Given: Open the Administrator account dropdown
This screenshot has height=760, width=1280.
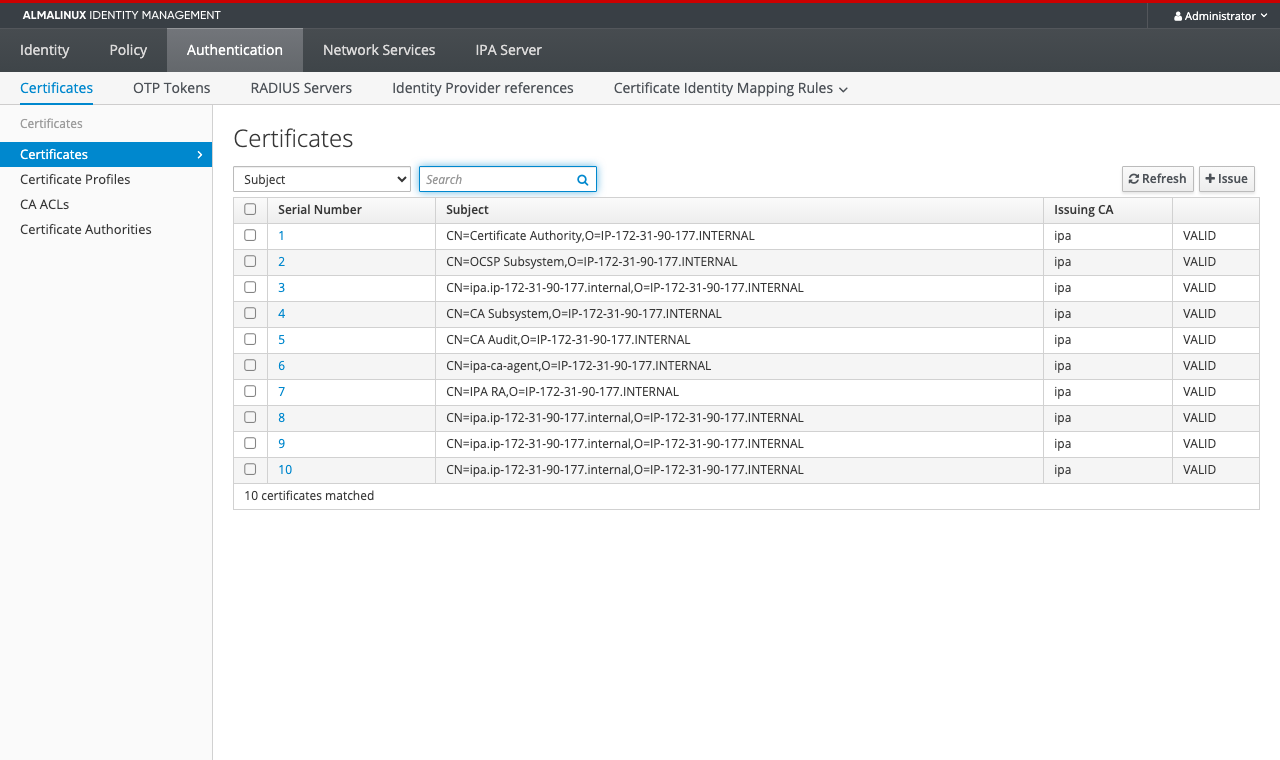Looking at the screenshot, I should point(1220,16).
